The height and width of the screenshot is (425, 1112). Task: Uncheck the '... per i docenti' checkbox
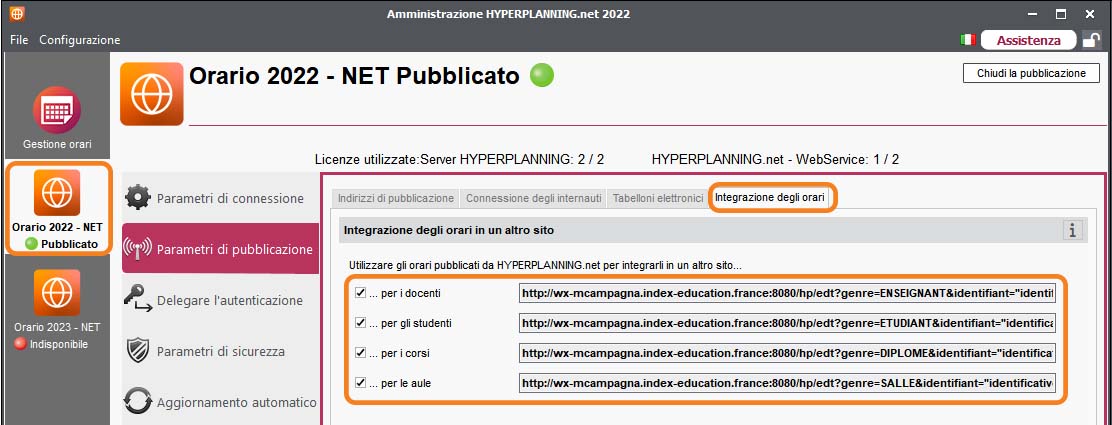[x=360, y=292]
